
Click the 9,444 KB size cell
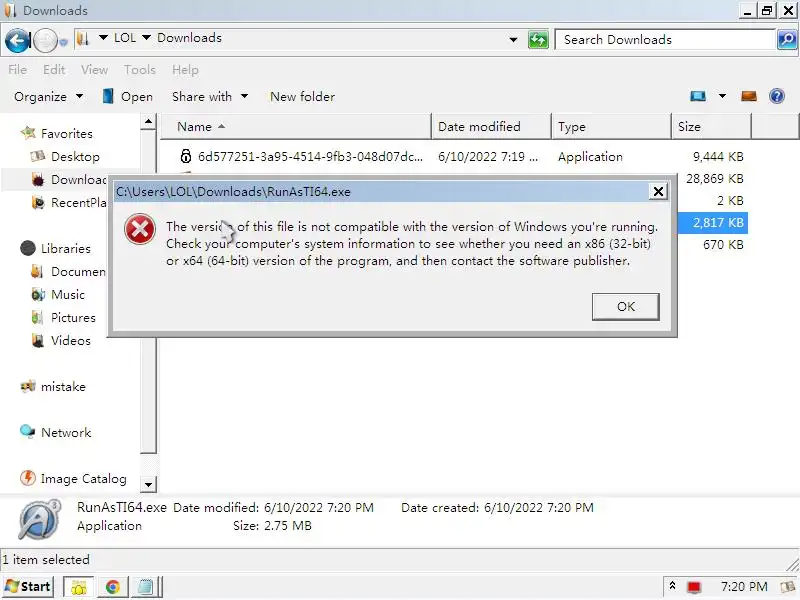coord(717,157)
